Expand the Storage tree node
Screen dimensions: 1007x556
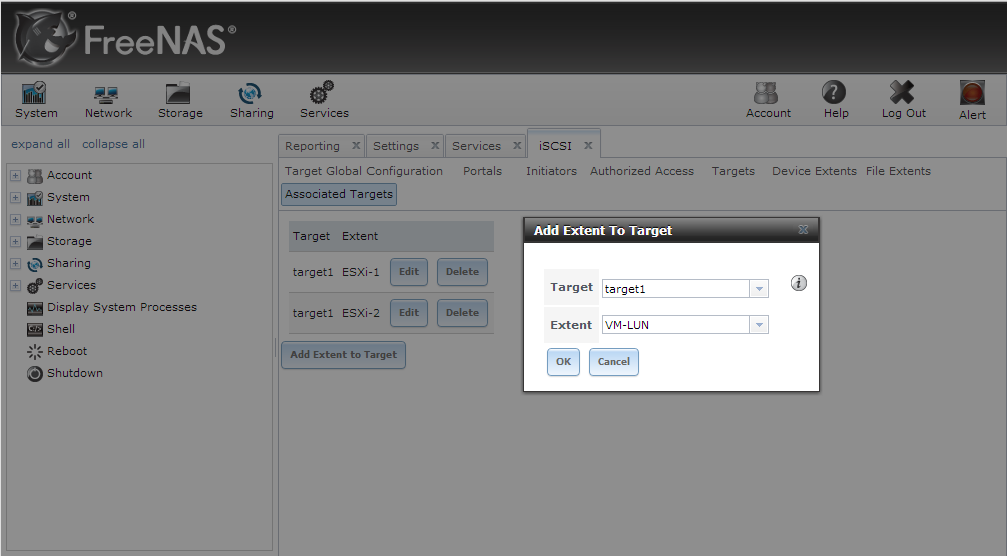[x=15, y=241]
